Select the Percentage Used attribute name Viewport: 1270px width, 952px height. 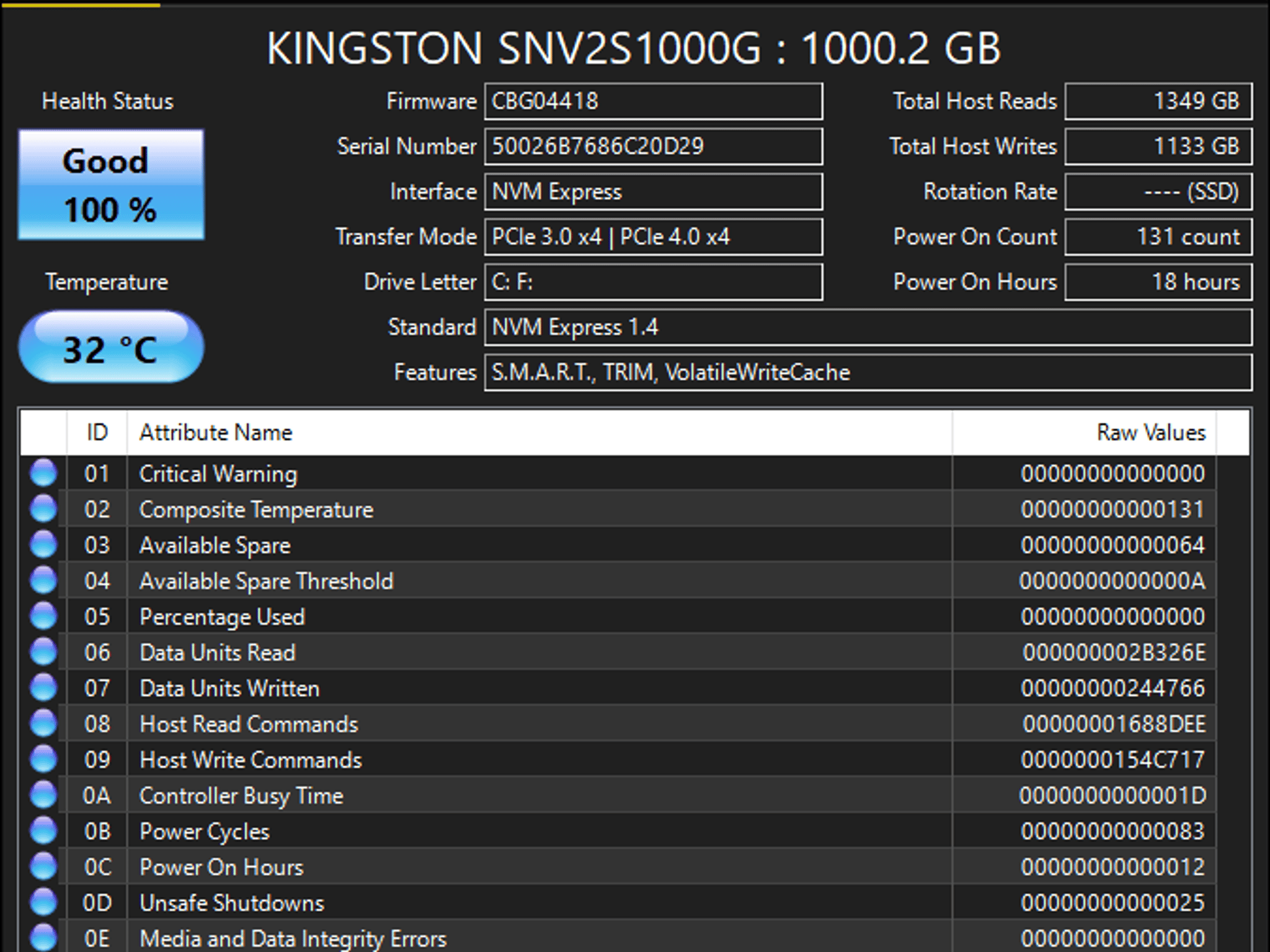click(222, 617)
